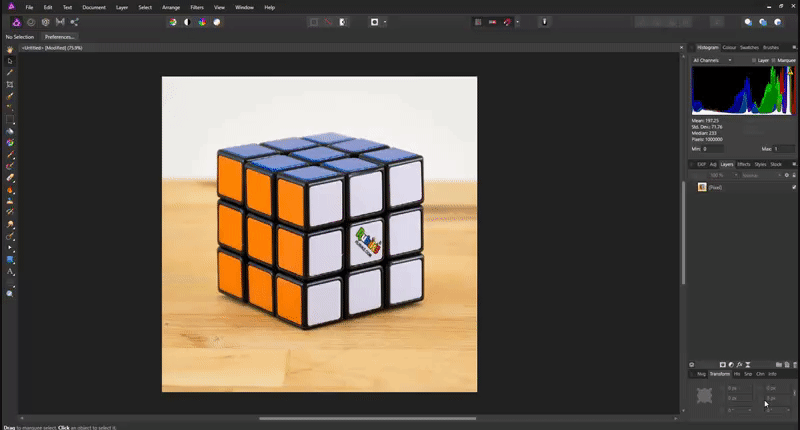Add a live filter hourglass icon

[x=748, y=365]
